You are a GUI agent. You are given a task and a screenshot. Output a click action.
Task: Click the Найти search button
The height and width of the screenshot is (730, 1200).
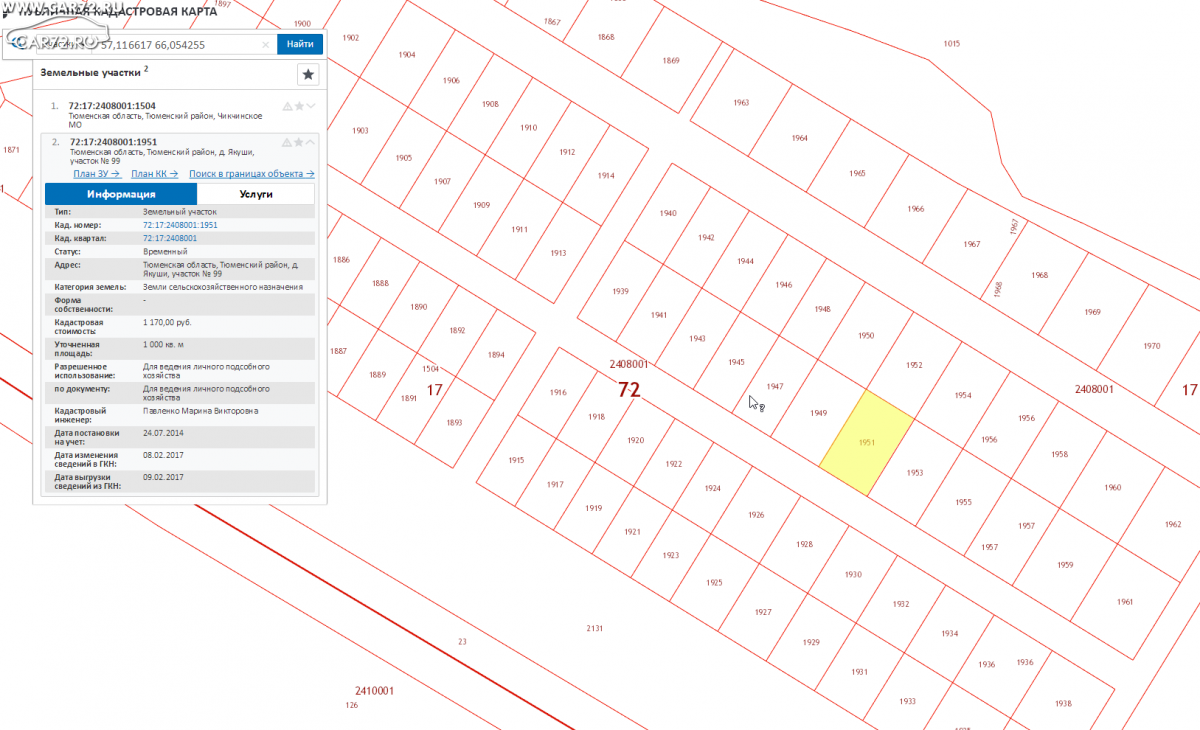pyautogui.click(x=300, y=44)
